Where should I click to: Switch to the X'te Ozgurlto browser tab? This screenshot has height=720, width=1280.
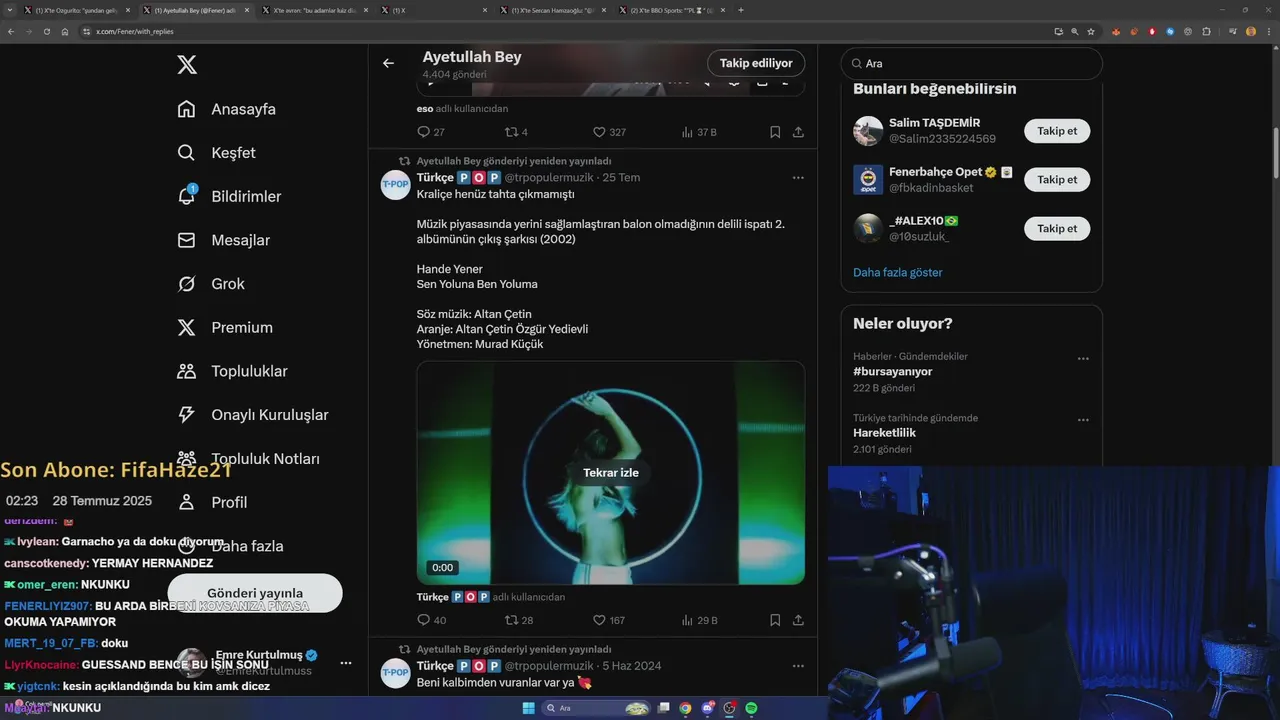[78, 10]
